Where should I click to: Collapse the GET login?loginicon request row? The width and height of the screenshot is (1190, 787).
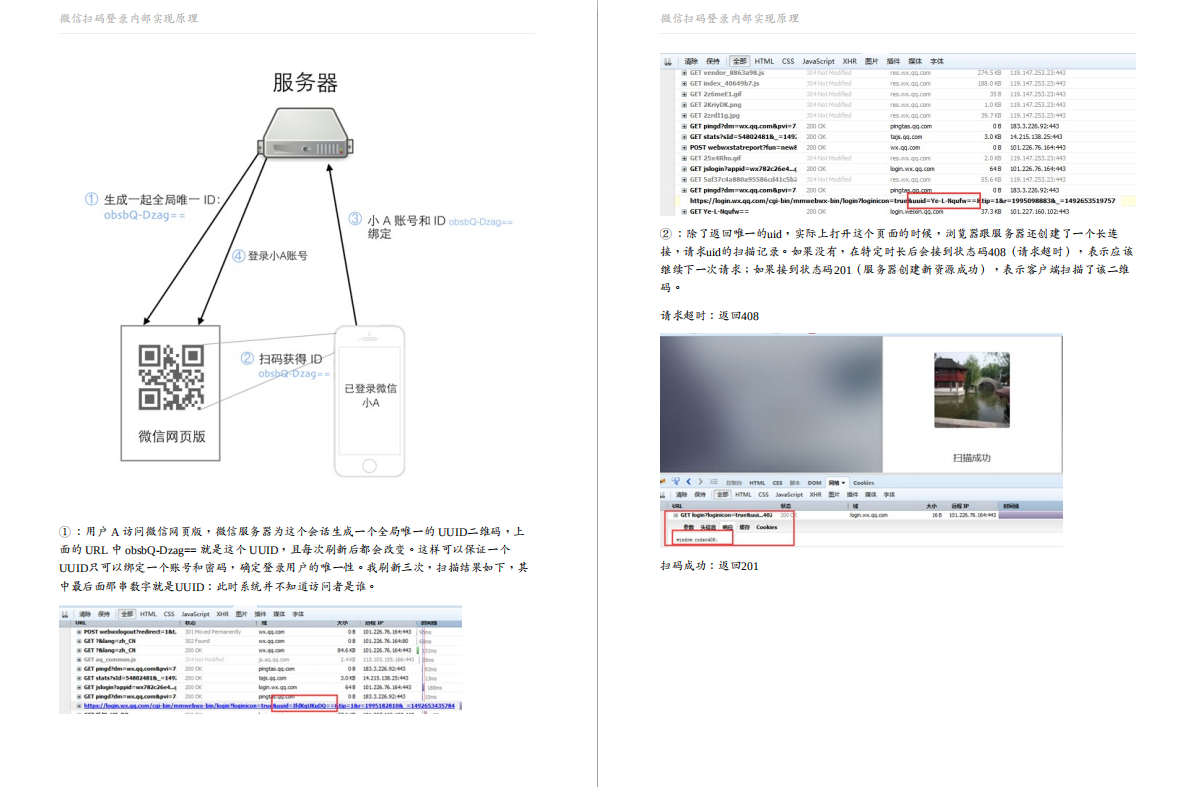pos(675,515)
